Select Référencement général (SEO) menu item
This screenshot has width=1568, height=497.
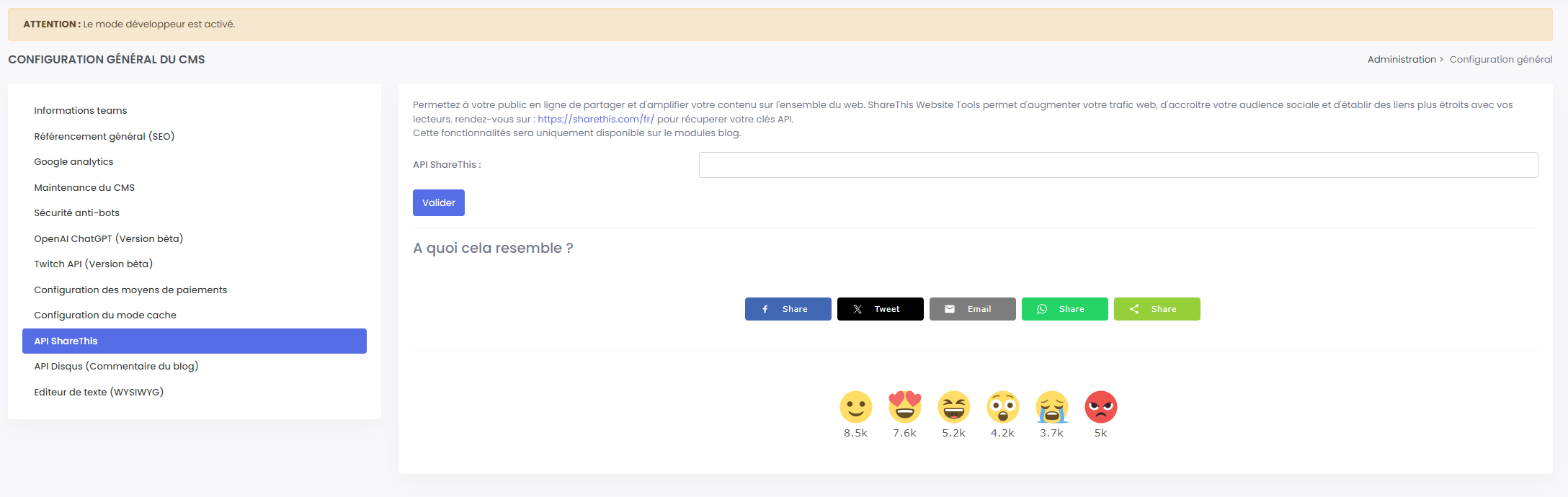(x=104, y=136)
